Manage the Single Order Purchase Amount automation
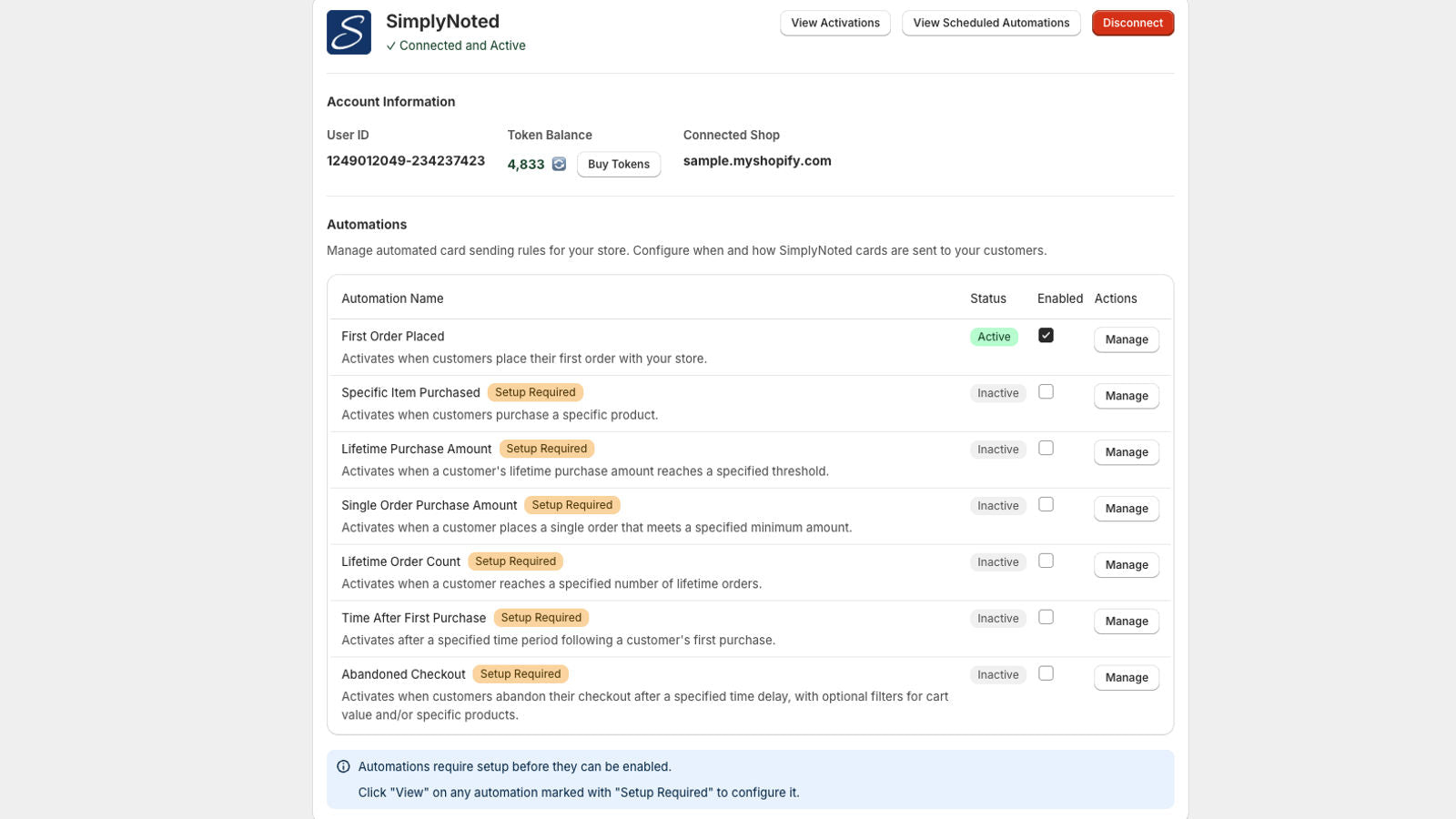The width and height of the screenshot is (1456, 819). point(1126,509)
